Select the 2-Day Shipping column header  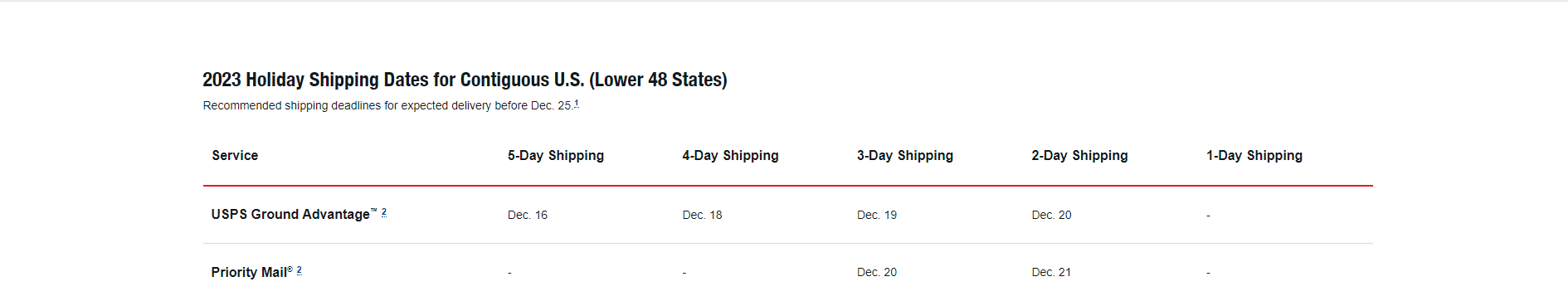pos(1079,156)
